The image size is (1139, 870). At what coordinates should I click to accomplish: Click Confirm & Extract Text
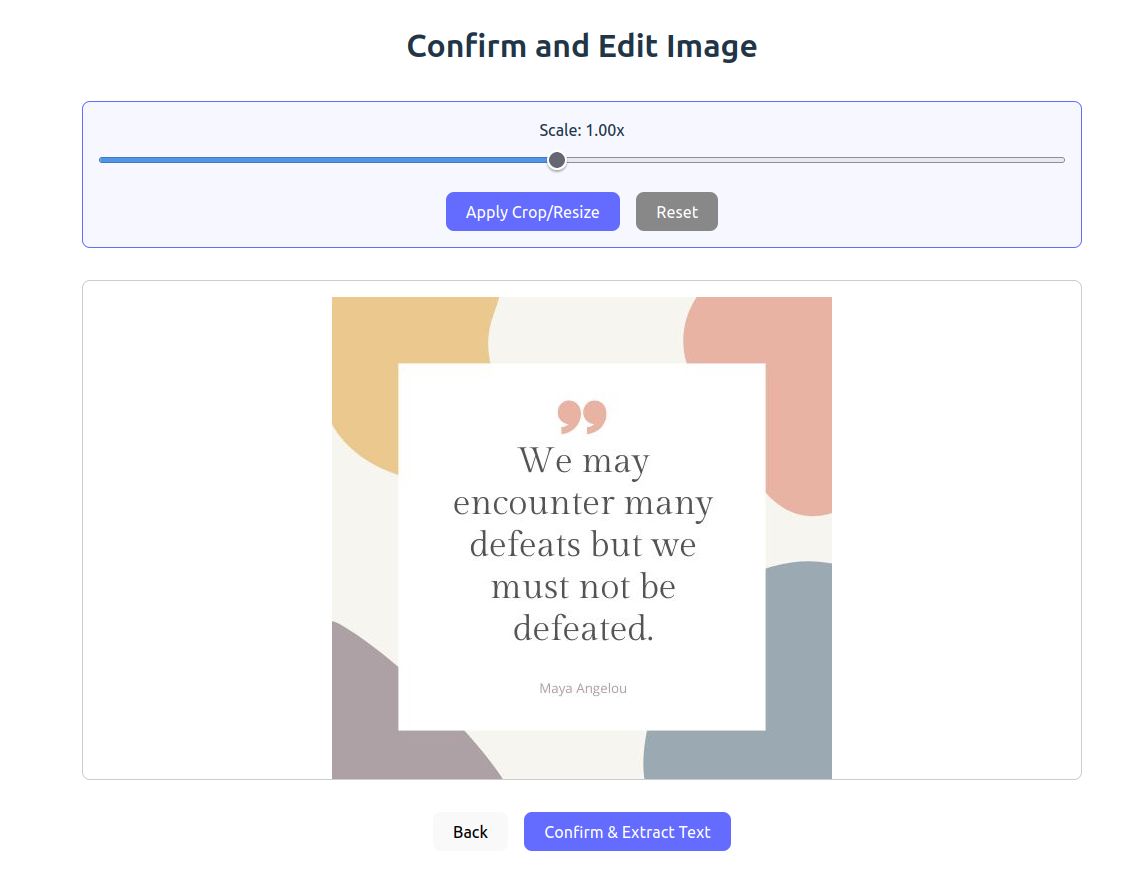pos(627,832)
